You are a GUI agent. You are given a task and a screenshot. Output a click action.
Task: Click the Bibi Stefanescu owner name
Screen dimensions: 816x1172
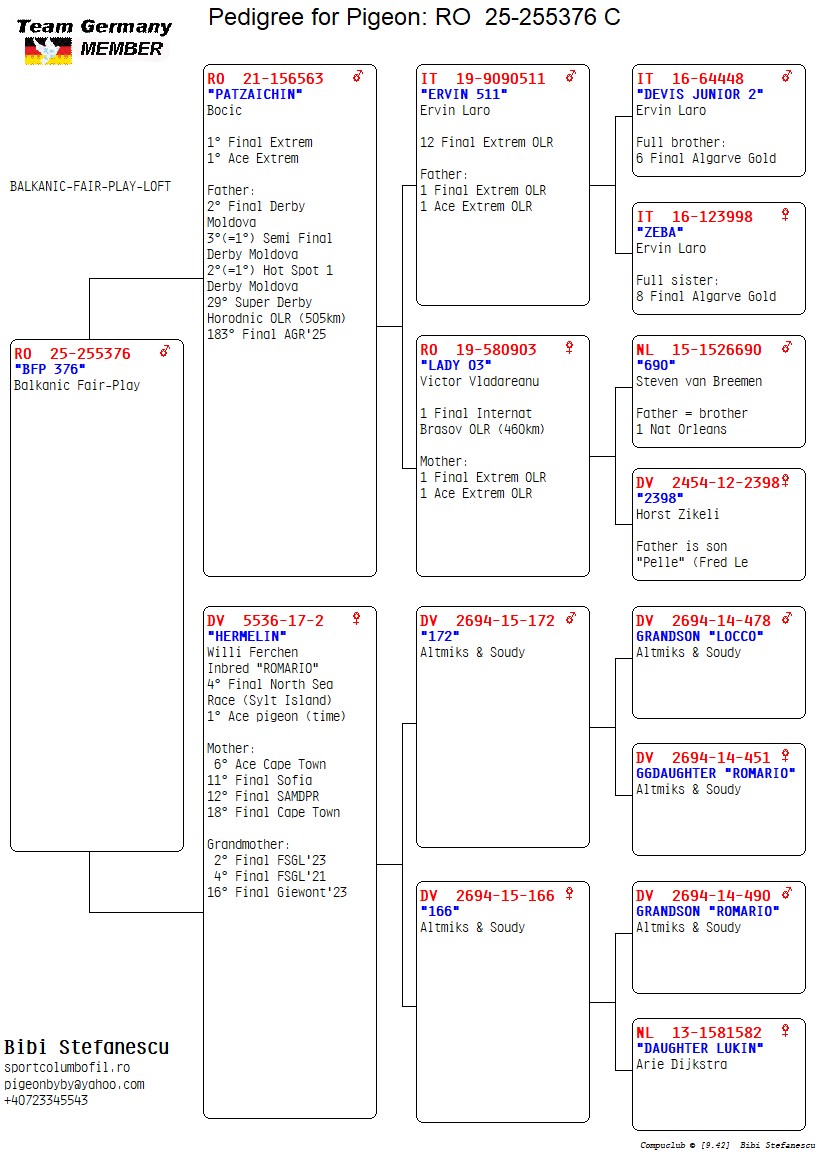87,1046
